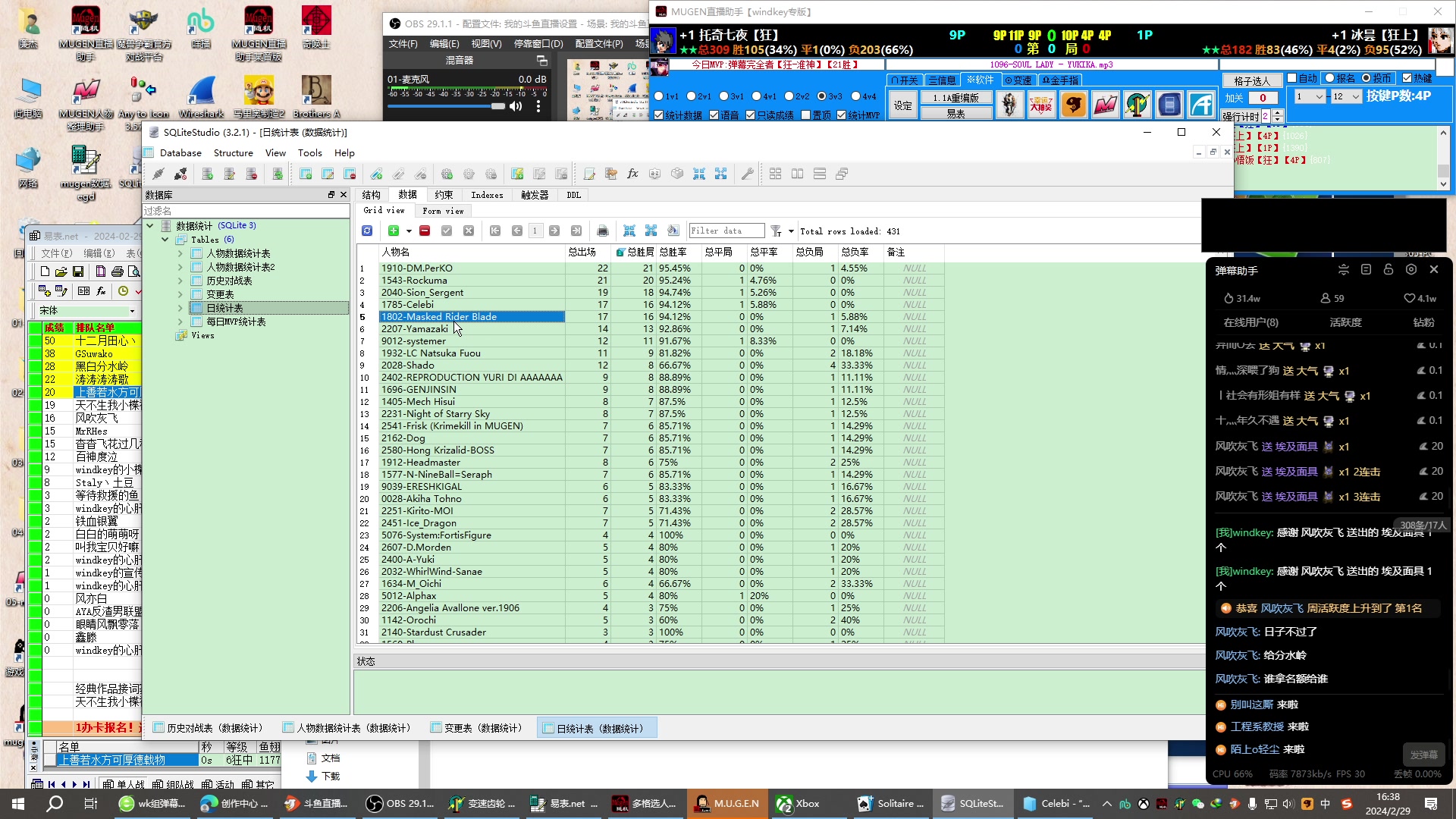Select the 4v4 mode radio button

coord(856,96)
